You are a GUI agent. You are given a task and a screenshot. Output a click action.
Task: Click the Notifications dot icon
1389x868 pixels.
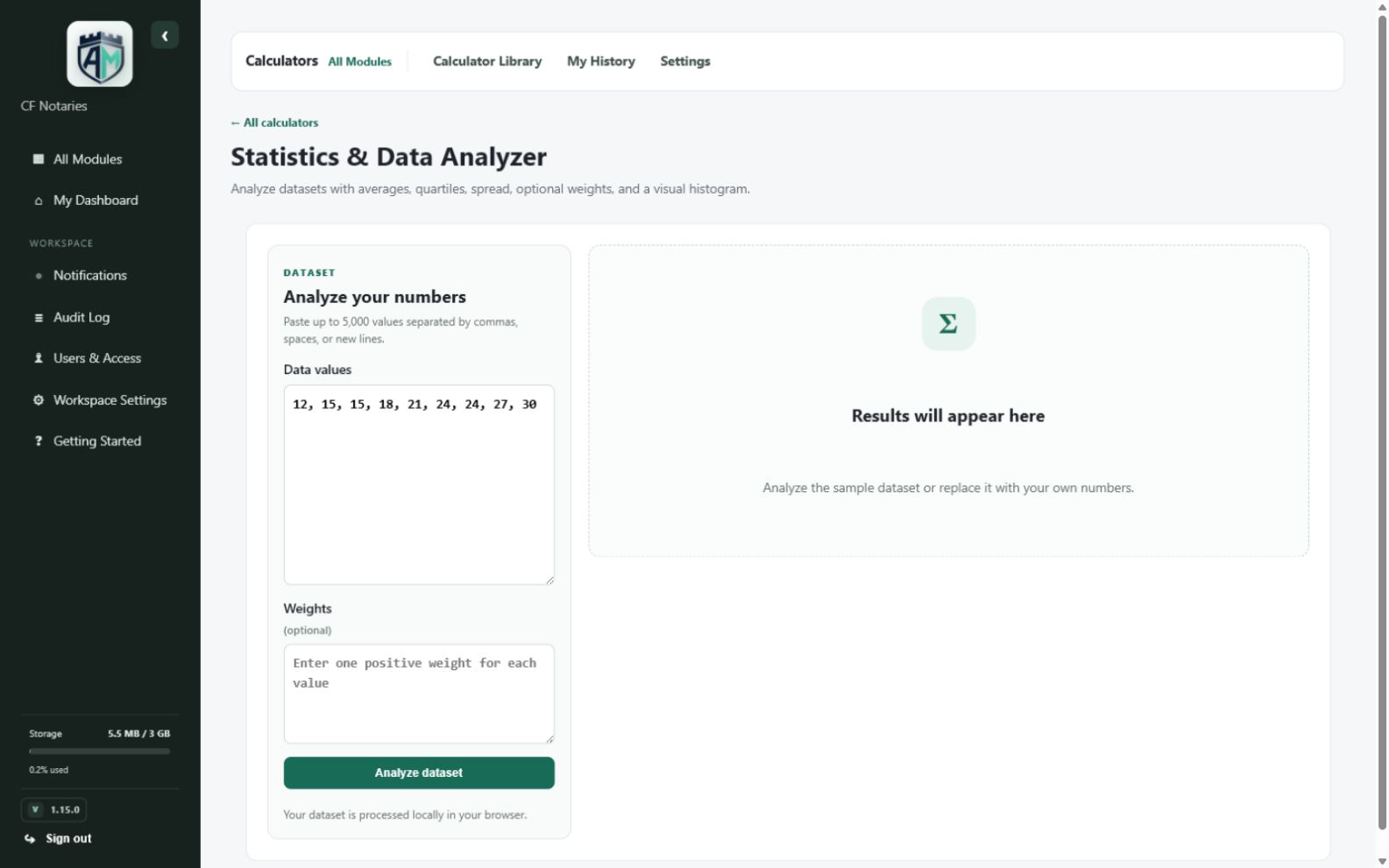pos(39,276)
